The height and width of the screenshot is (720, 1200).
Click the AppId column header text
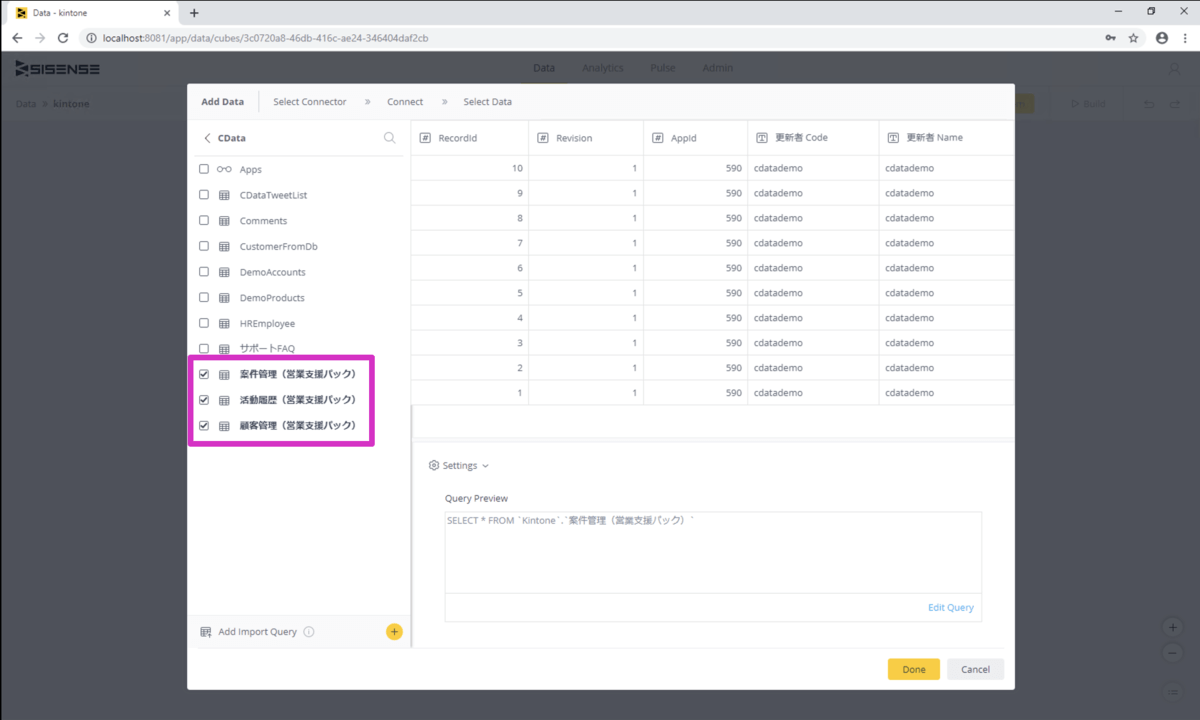pyautogui.click(x=684, y=138)
